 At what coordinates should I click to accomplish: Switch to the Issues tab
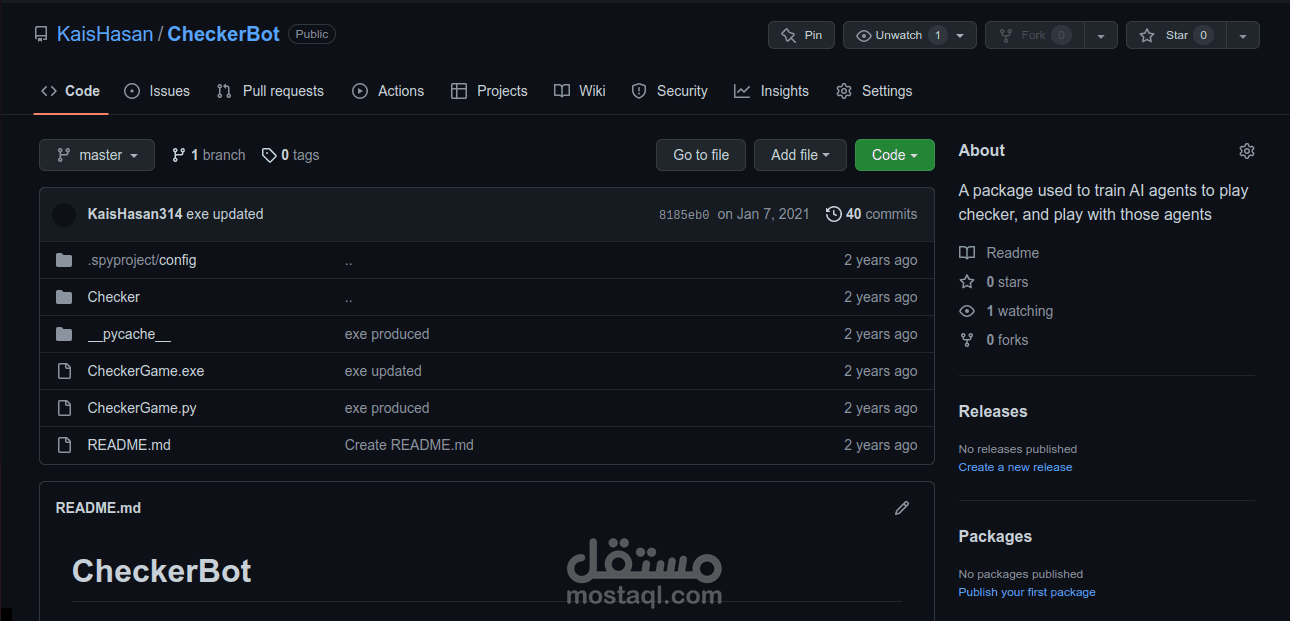pos(157,91)
